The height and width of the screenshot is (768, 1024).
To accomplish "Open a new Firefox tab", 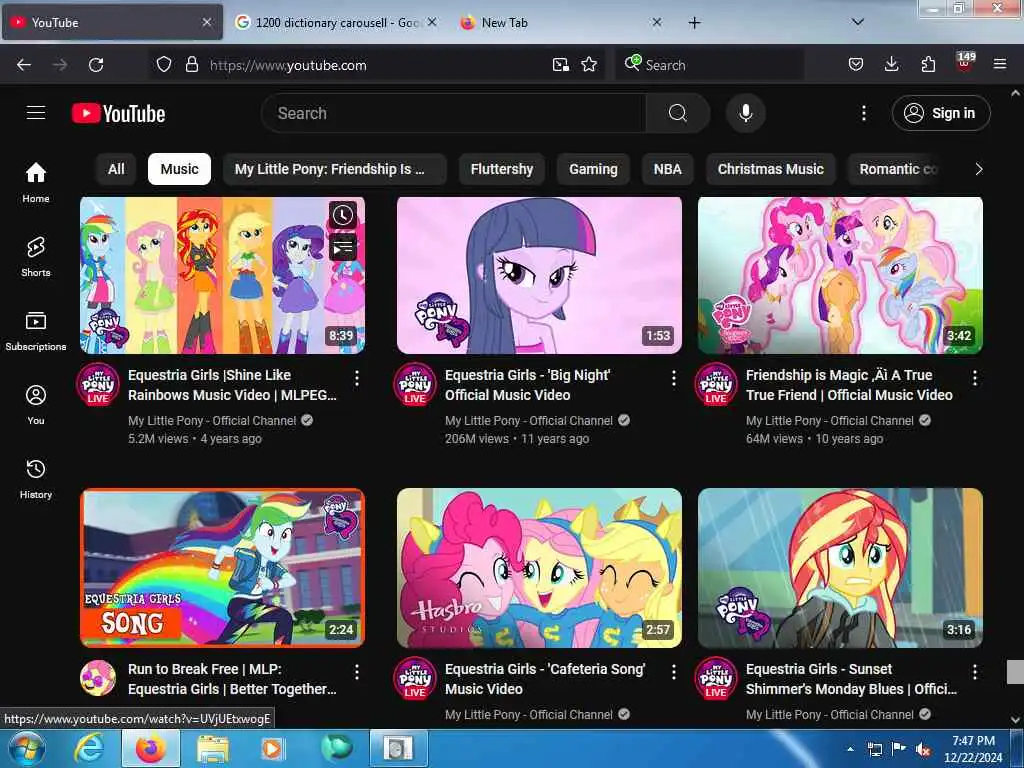I will 694,23.
